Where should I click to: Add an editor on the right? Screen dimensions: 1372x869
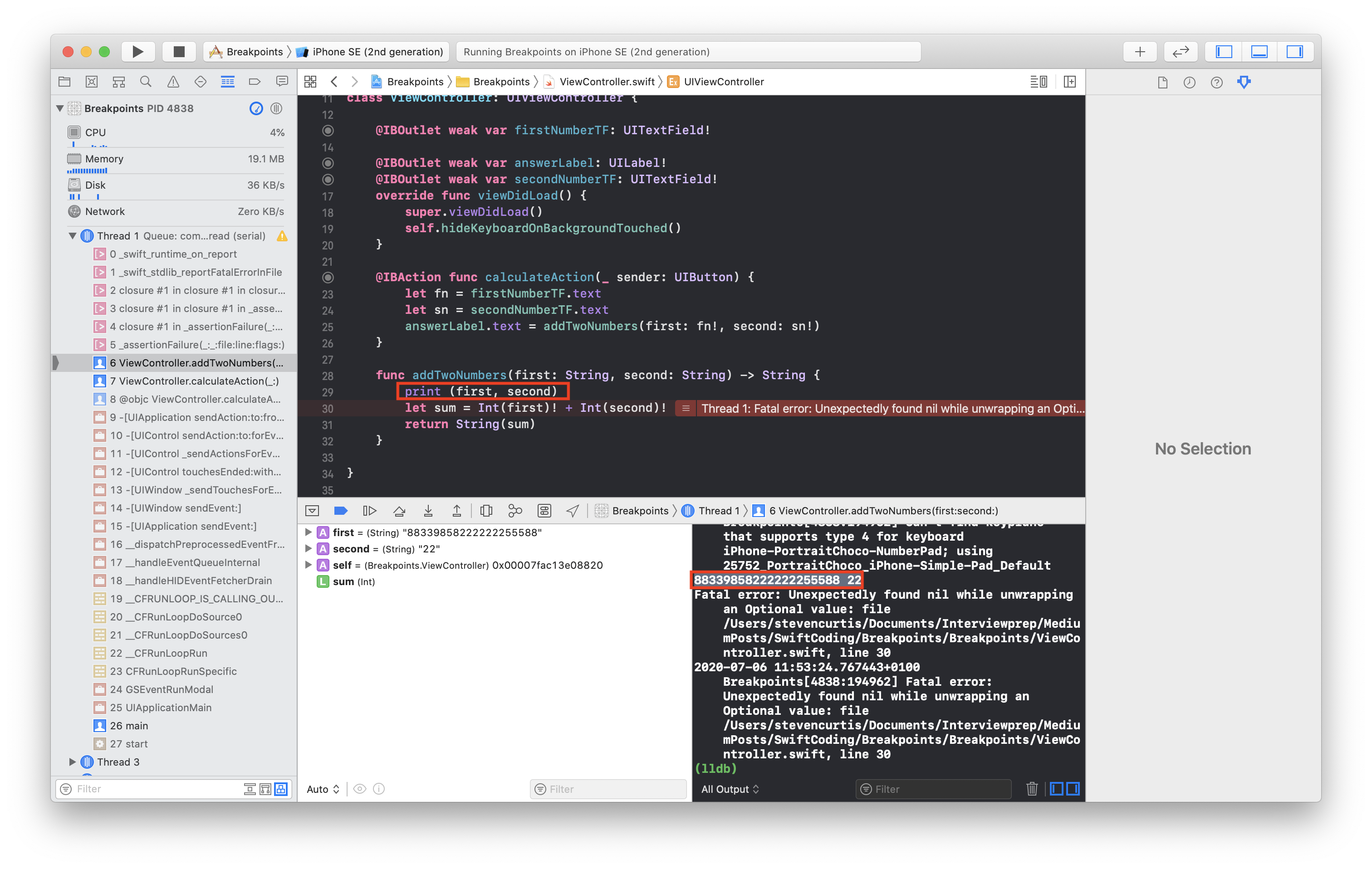1070,82
